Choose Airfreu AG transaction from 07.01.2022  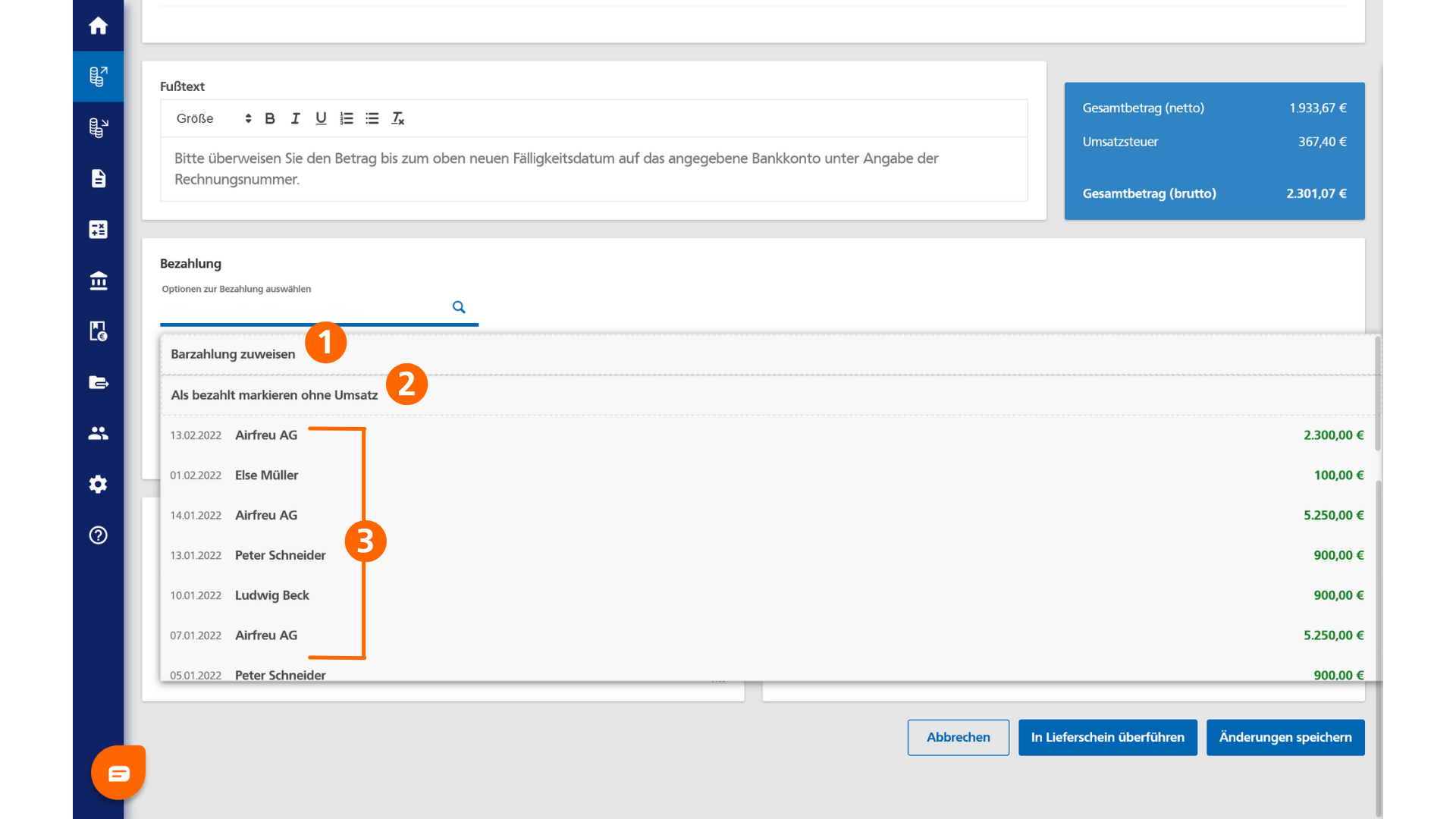(x=767, y=635)
